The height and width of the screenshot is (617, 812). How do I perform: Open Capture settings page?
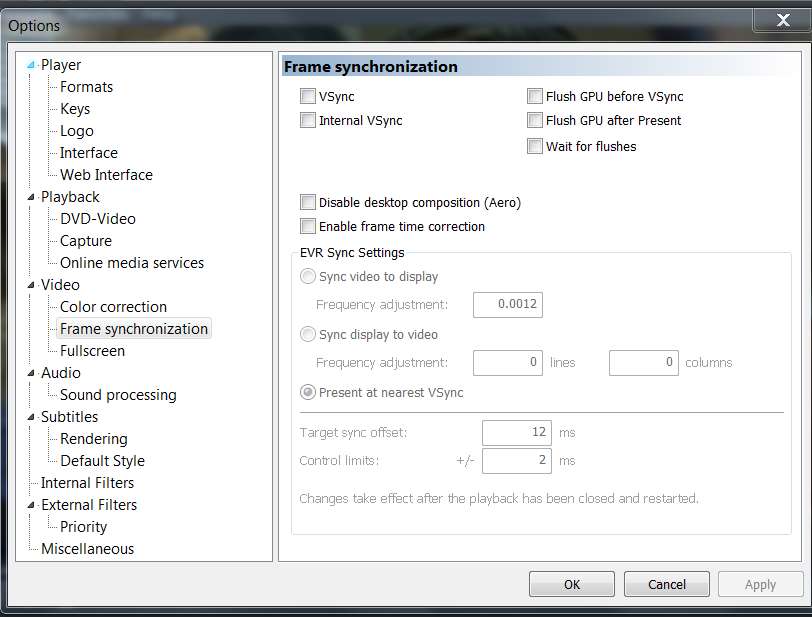coord(86,241)
